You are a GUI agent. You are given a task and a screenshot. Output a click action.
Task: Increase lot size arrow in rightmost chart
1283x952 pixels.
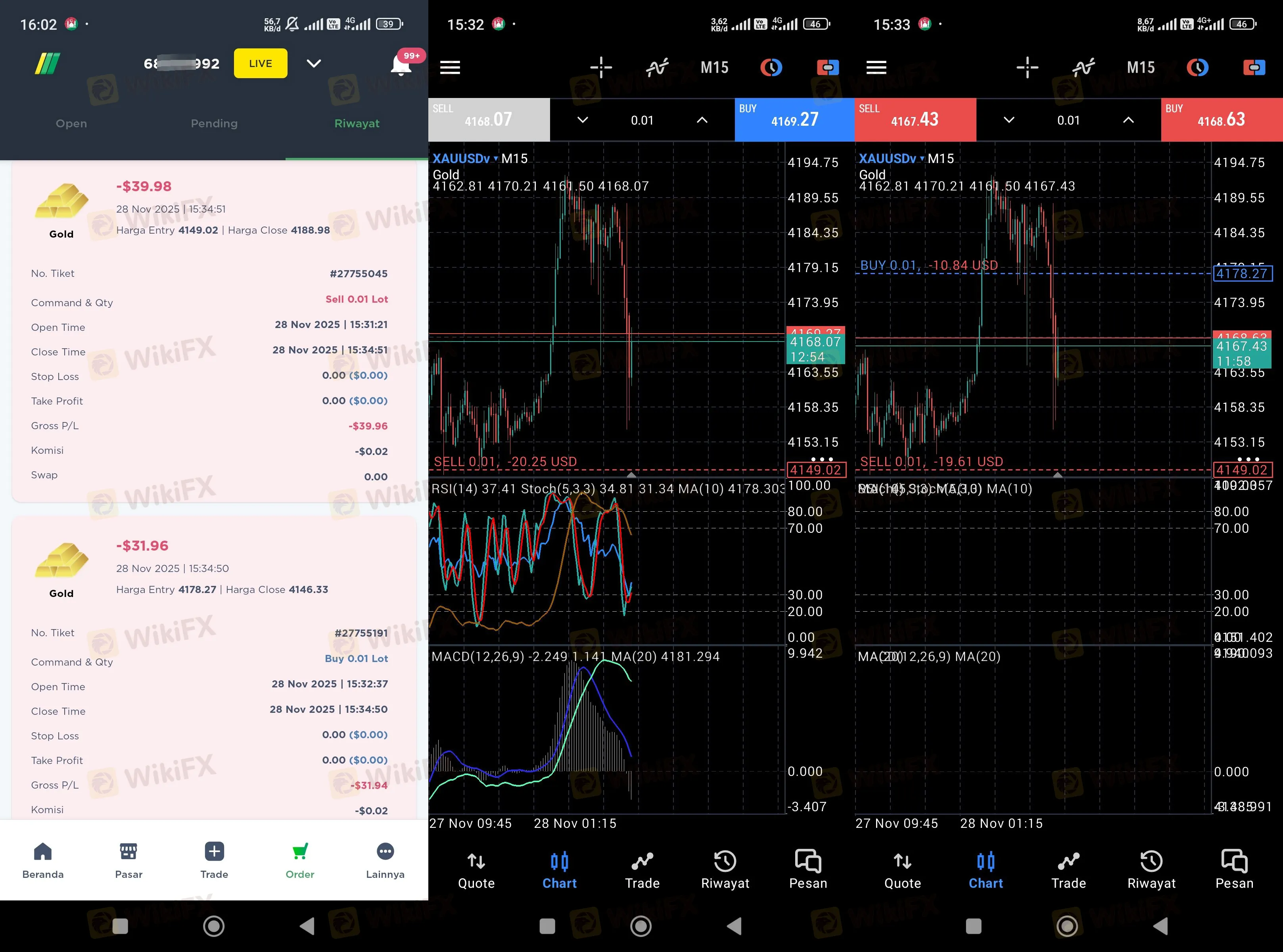tap(1128, 120)
